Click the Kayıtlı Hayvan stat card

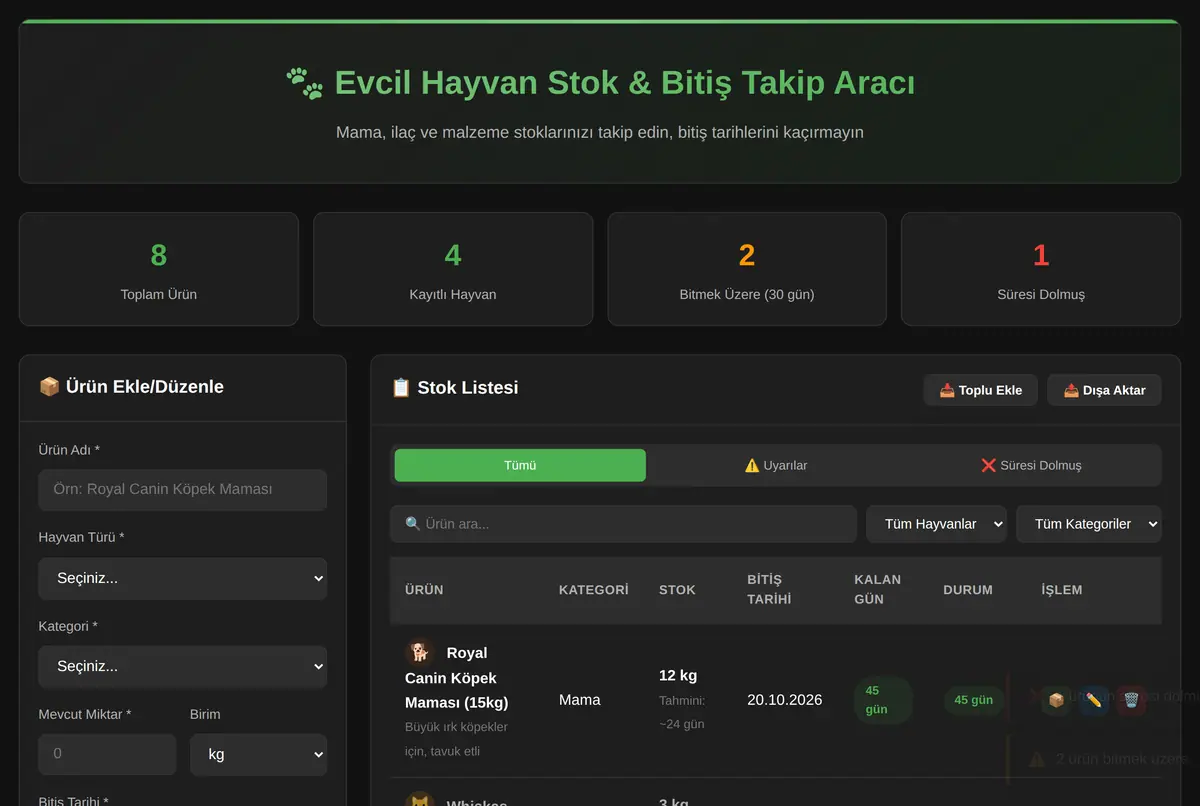pos(453,269)
